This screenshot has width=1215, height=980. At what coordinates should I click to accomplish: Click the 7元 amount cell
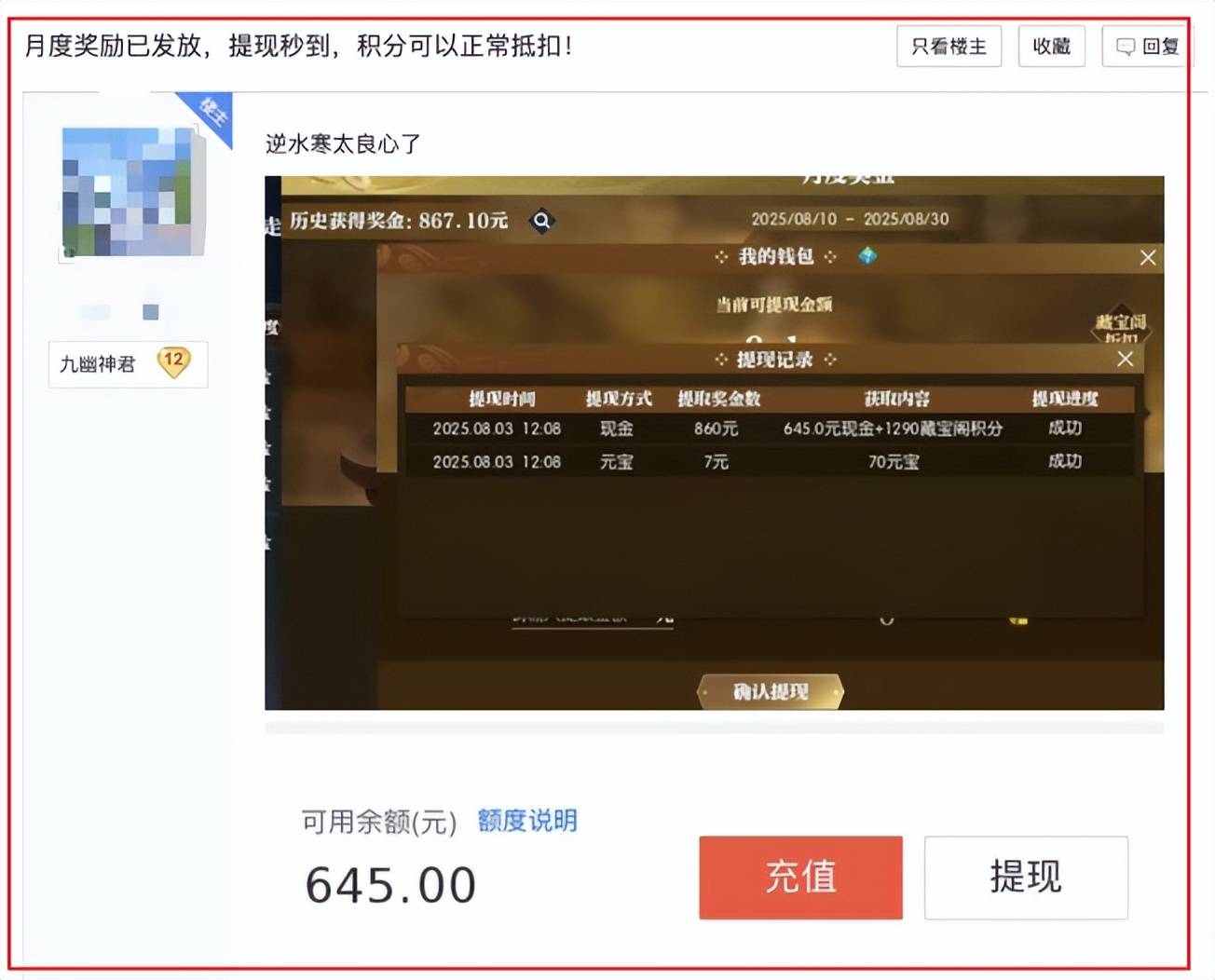[x=716, y=461]
